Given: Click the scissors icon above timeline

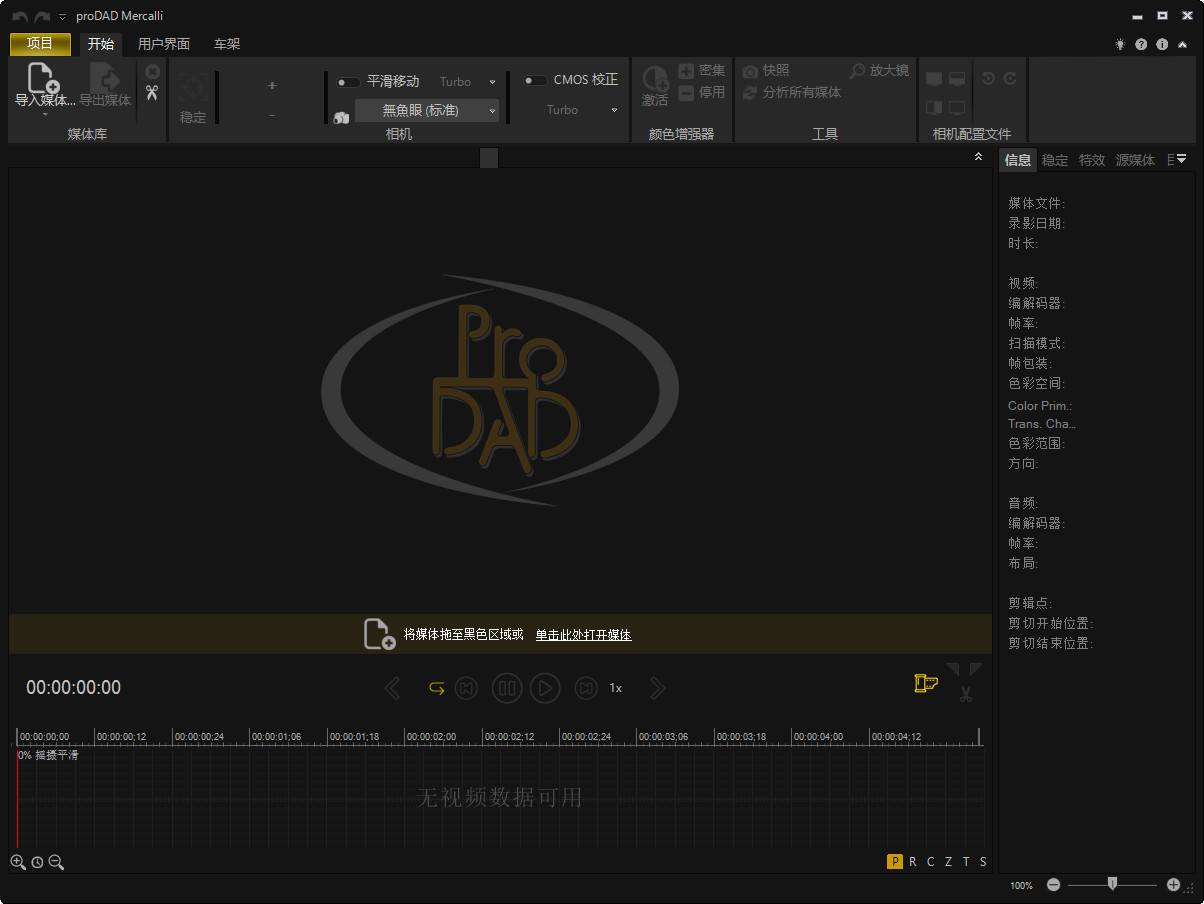Looking at the screenshot, I should 965,693.
